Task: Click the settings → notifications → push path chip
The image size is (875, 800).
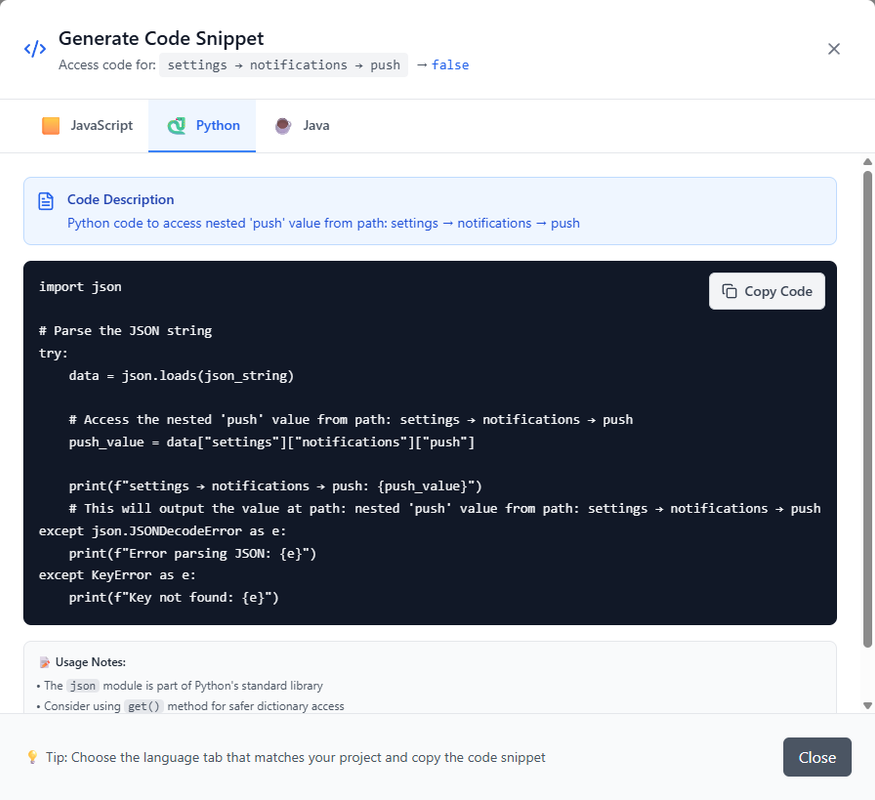Action: coord(284,65)
